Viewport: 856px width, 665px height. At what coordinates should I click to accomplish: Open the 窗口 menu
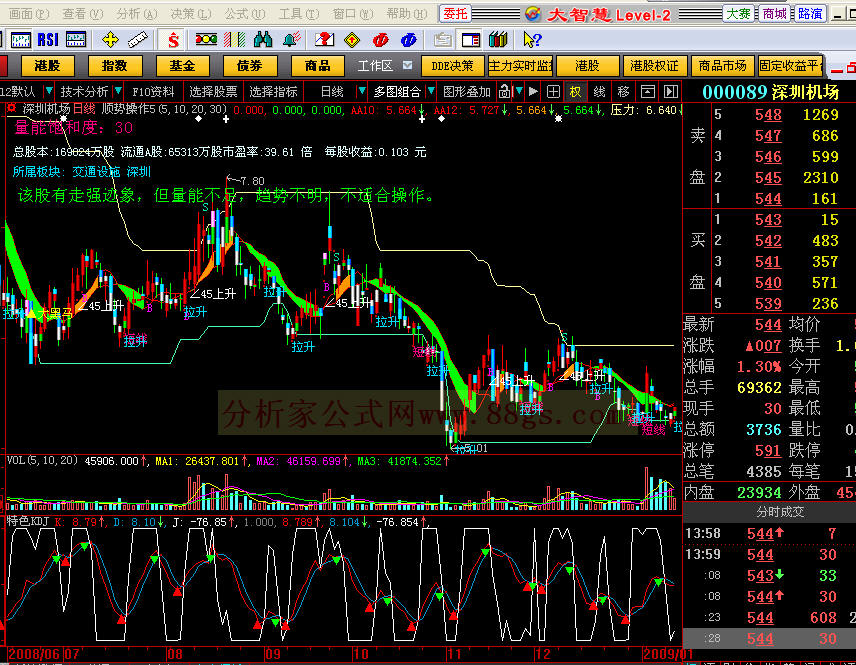[353, 14]
